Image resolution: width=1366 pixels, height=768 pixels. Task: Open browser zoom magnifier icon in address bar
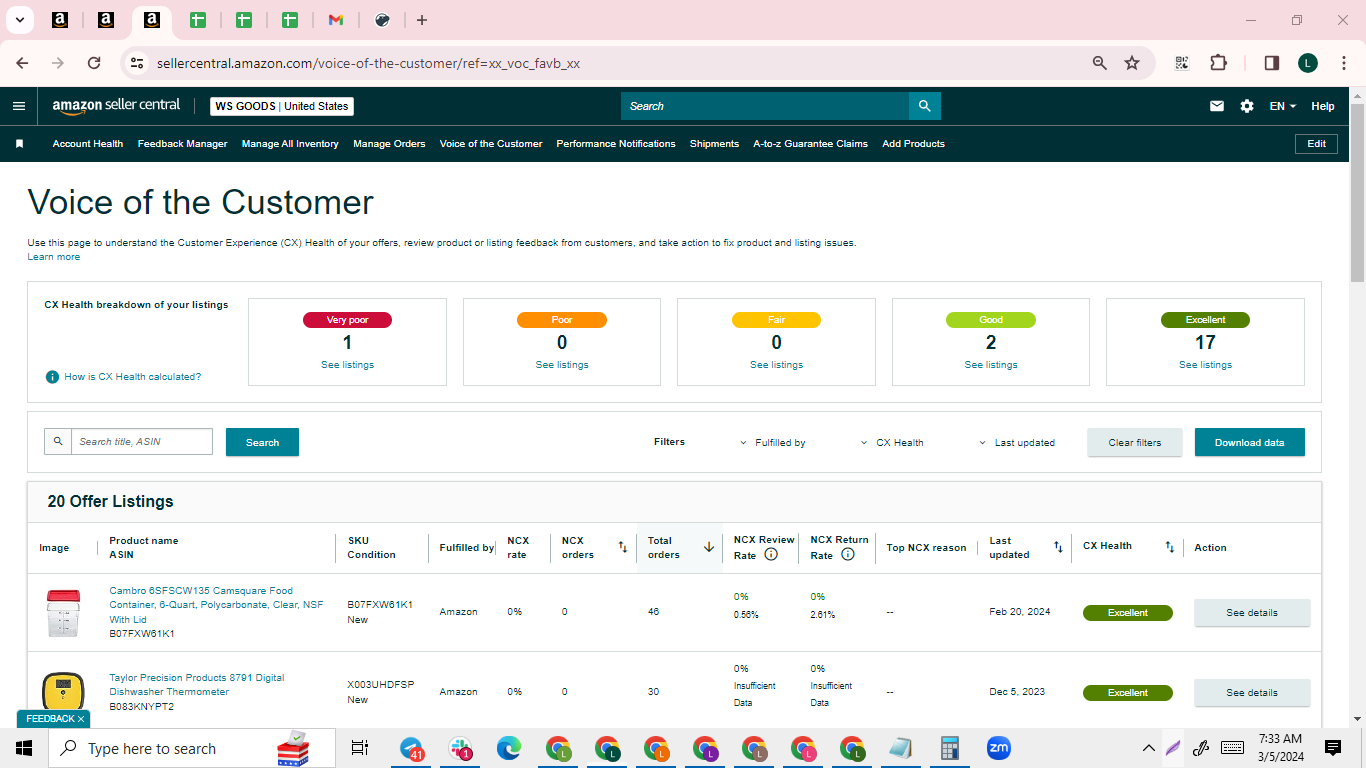[x=1100, y=63]
